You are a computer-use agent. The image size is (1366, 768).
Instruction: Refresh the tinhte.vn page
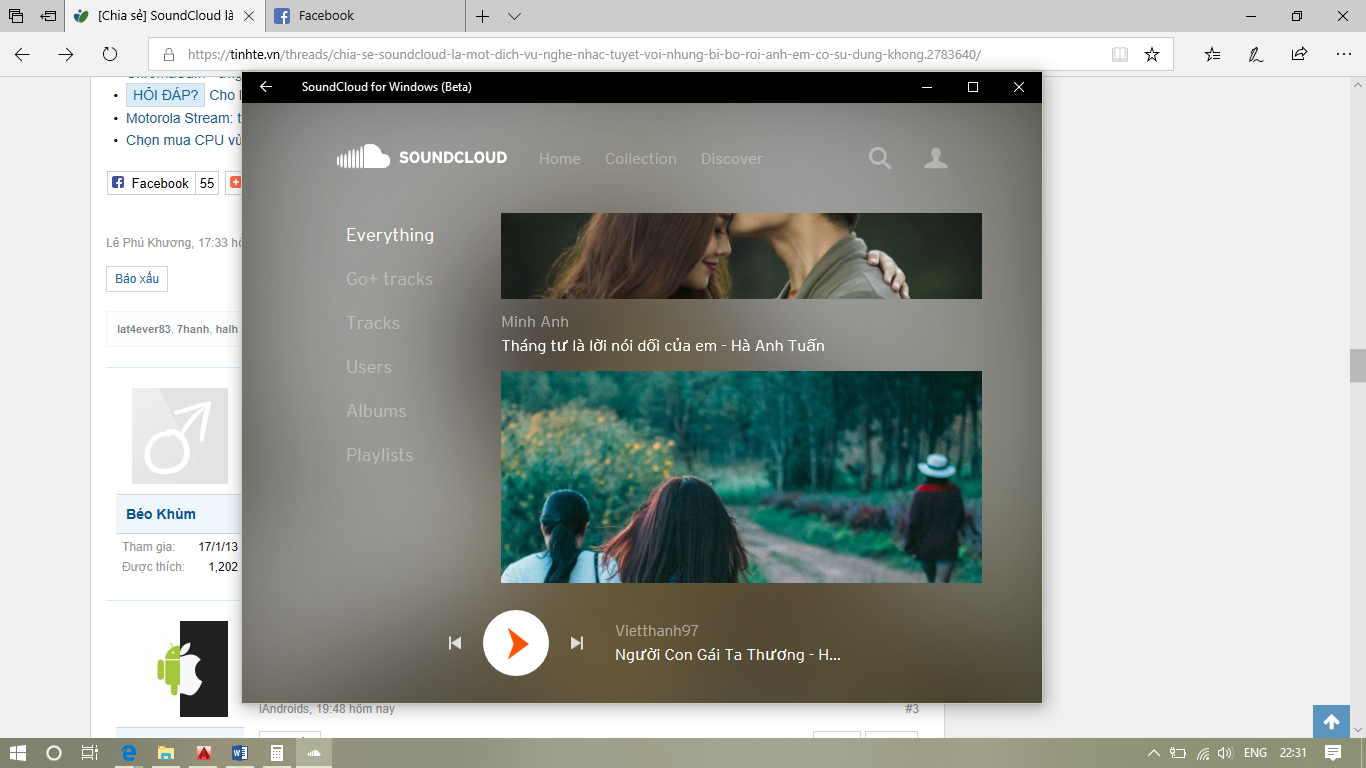[110, 54]
